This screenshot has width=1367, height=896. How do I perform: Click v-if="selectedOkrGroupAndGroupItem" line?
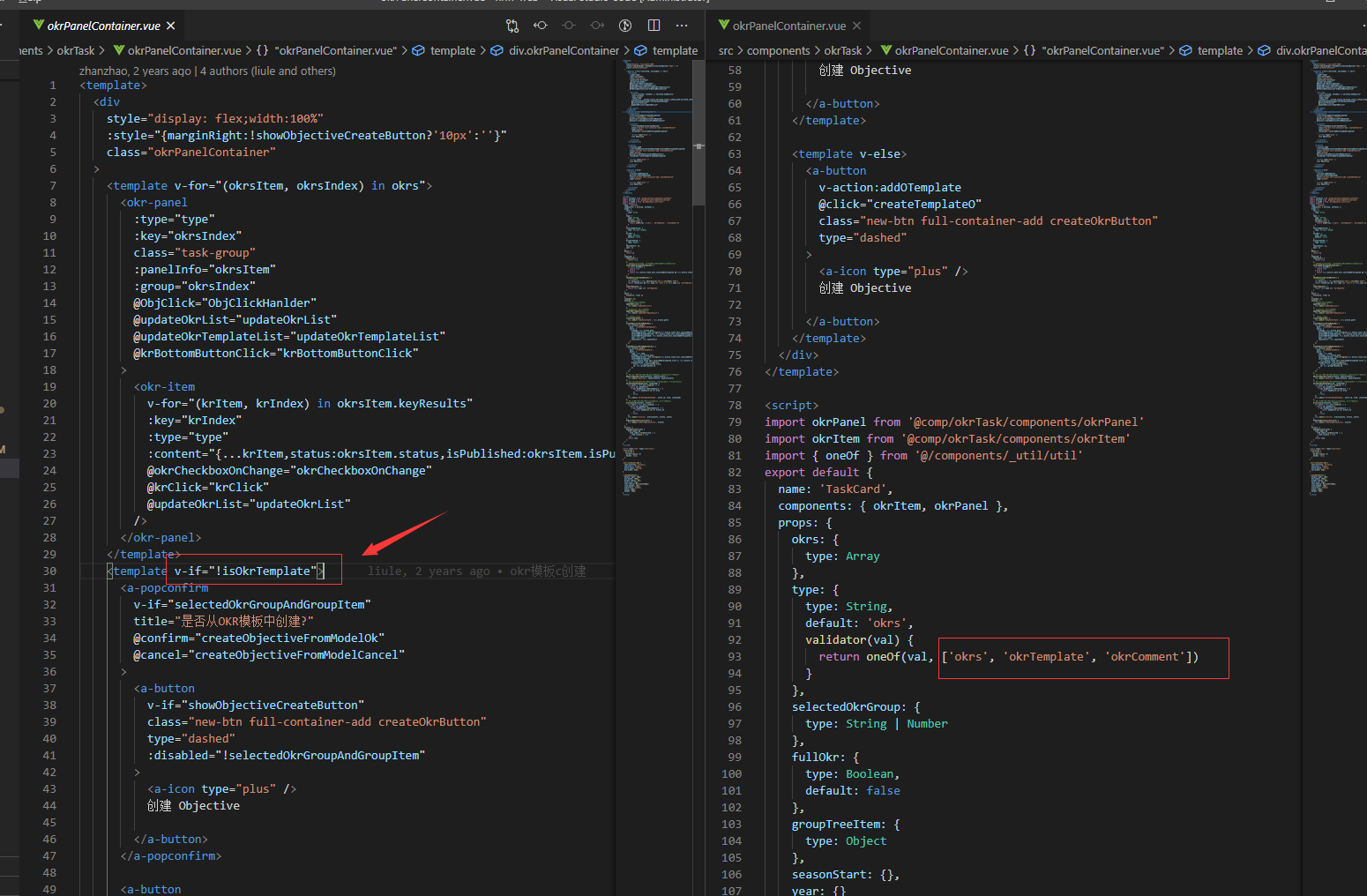252,604
